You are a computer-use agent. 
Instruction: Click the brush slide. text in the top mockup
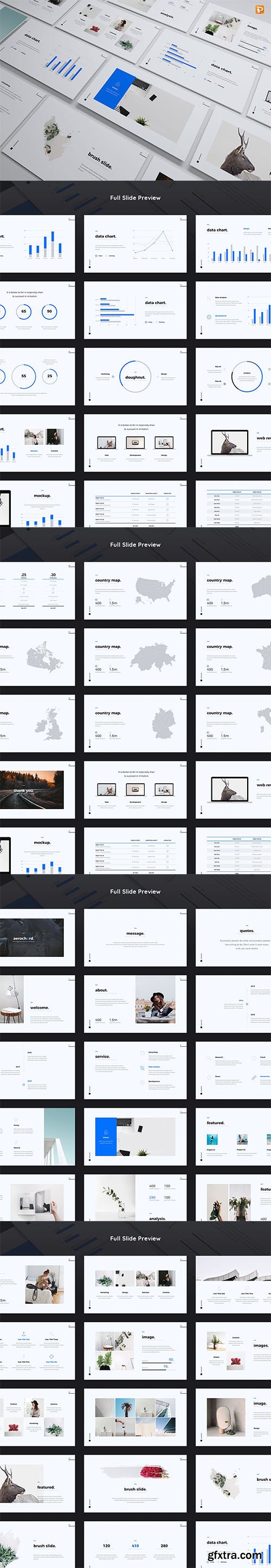(99, 161)
